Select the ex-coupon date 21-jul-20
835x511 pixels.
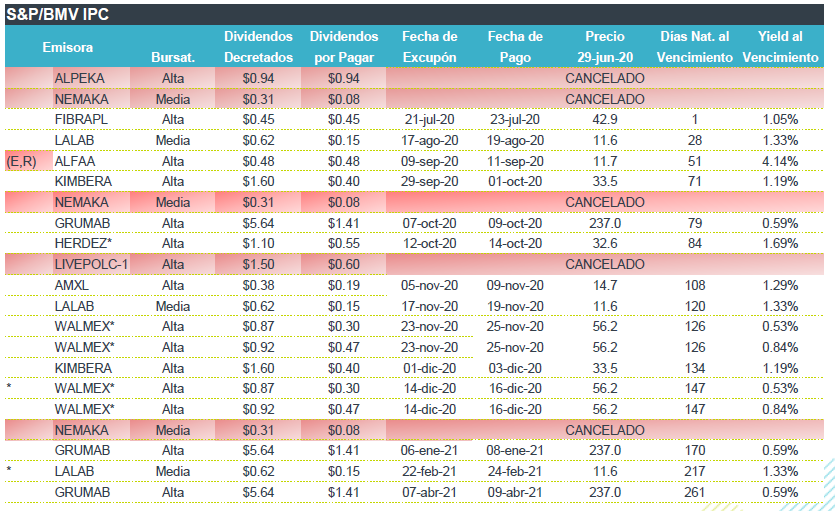click(429, 119)
